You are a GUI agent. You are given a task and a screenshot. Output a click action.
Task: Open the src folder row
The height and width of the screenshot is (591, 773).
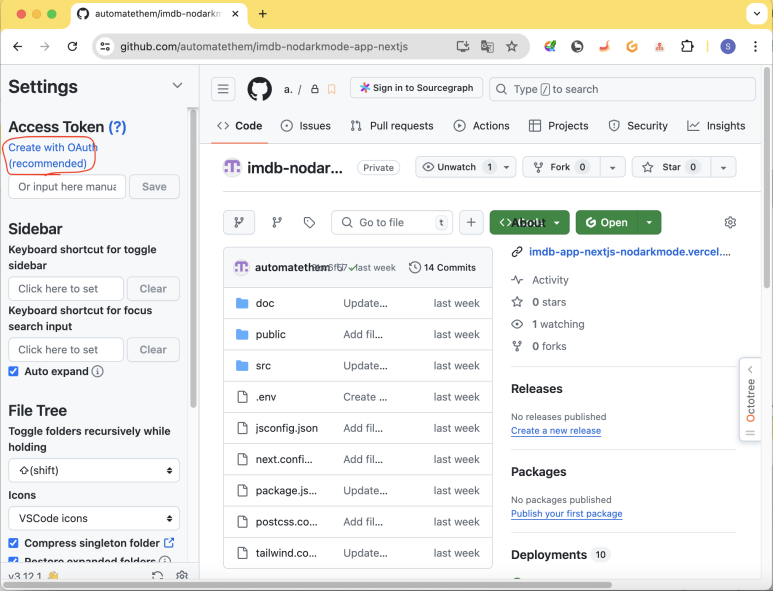coord(358,366)
